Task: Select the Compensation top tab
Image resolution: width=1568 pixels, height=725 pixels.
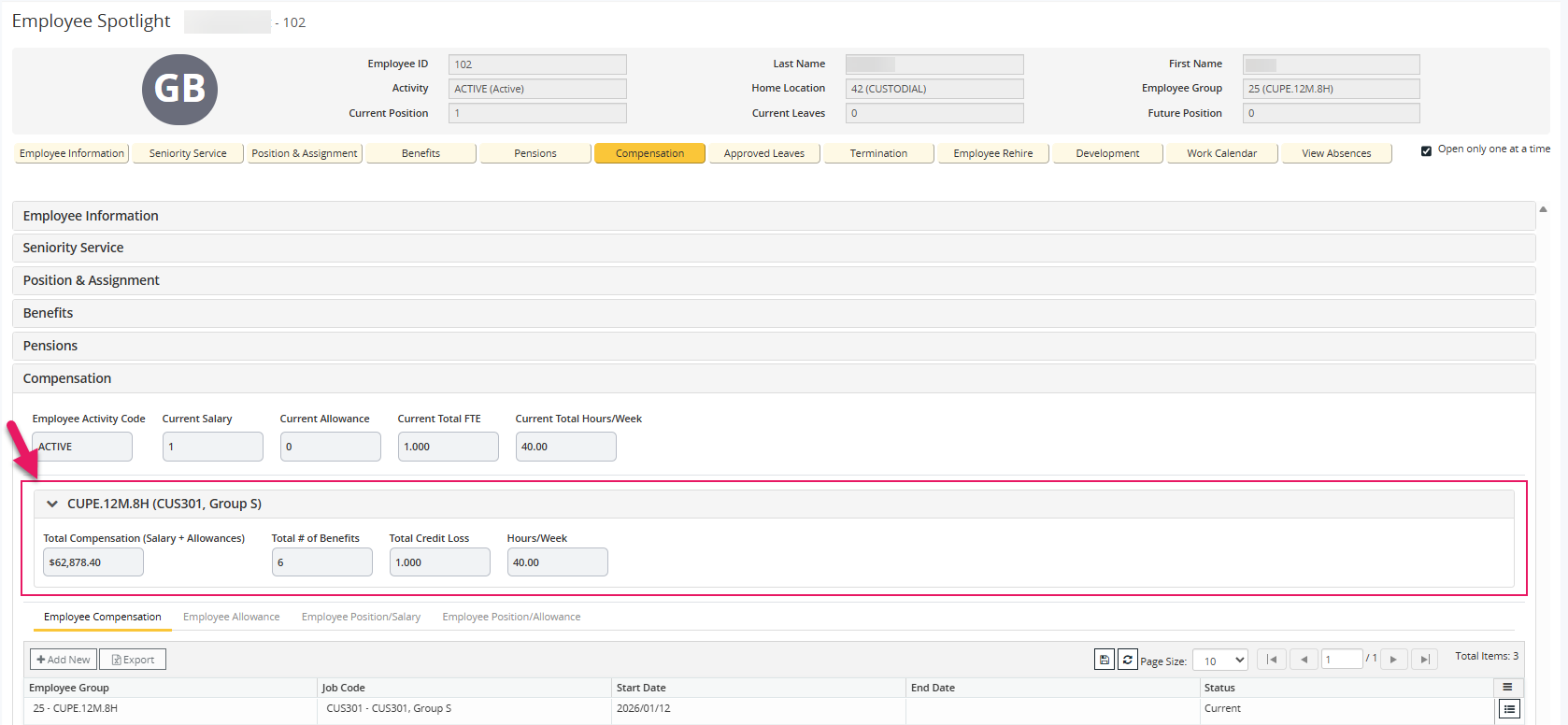Action: pyautogui.click(x=649, y=153)
